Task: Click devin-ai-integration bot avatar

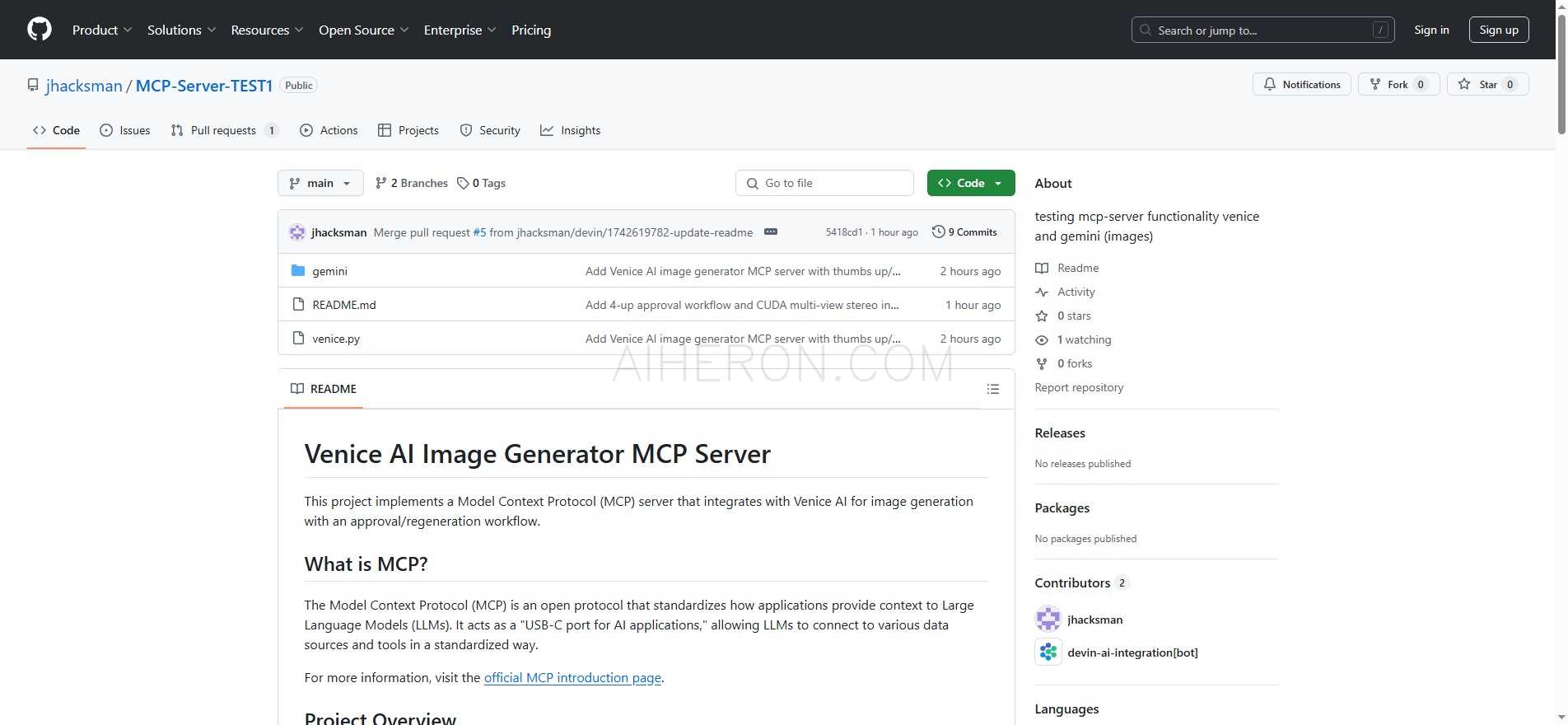Action: (1048, 652)
